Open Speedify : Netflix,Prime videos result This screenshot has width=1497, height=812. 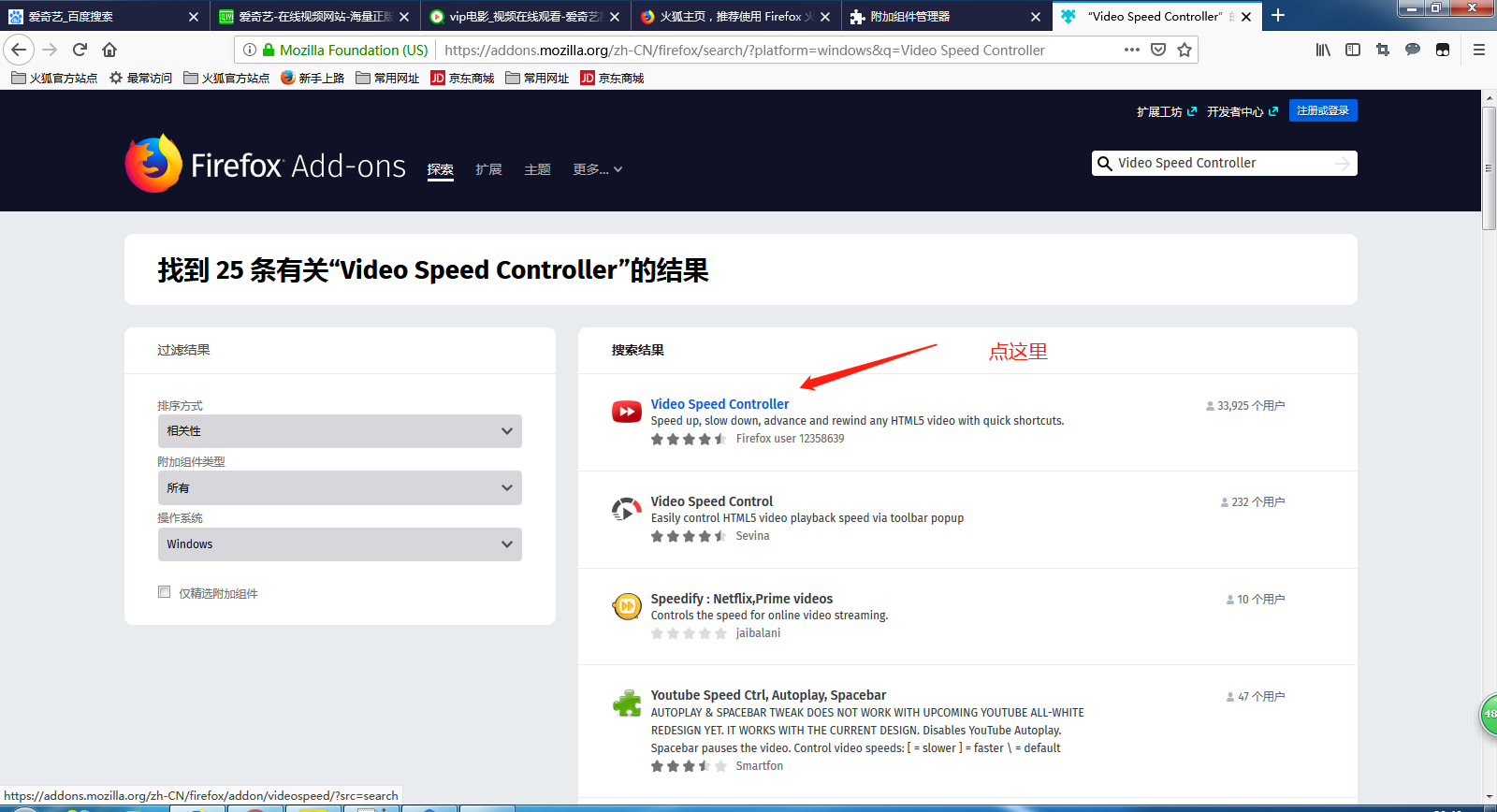pyautogui.click(x=742, y=599)
